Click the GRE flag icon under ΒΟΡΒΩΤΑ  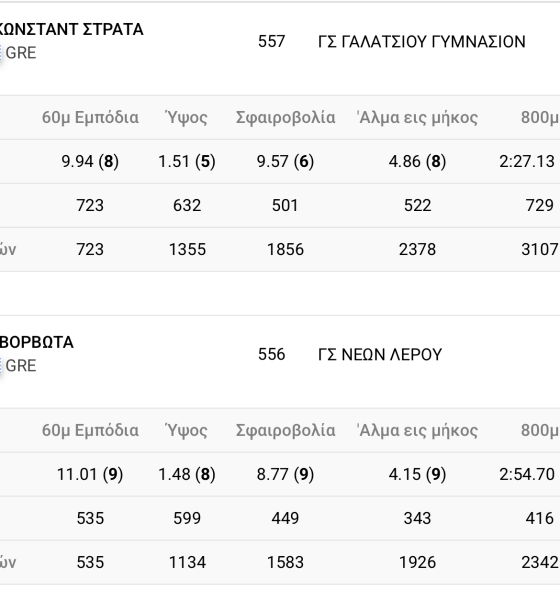point(1,366)
